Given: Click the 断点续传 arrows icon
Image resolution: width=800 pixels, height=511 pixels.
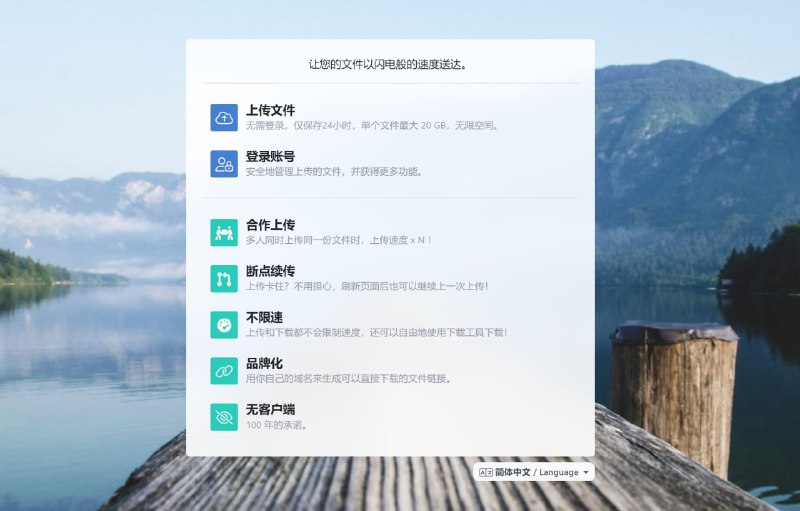Looking at the screenshot, I should click(224, 278).
